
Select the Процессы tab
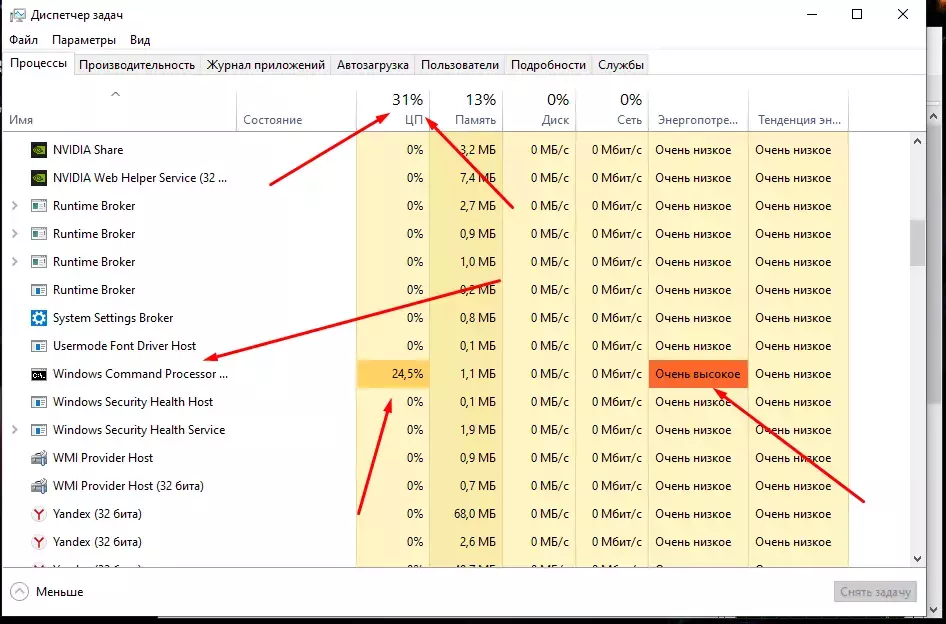point(38,63)
